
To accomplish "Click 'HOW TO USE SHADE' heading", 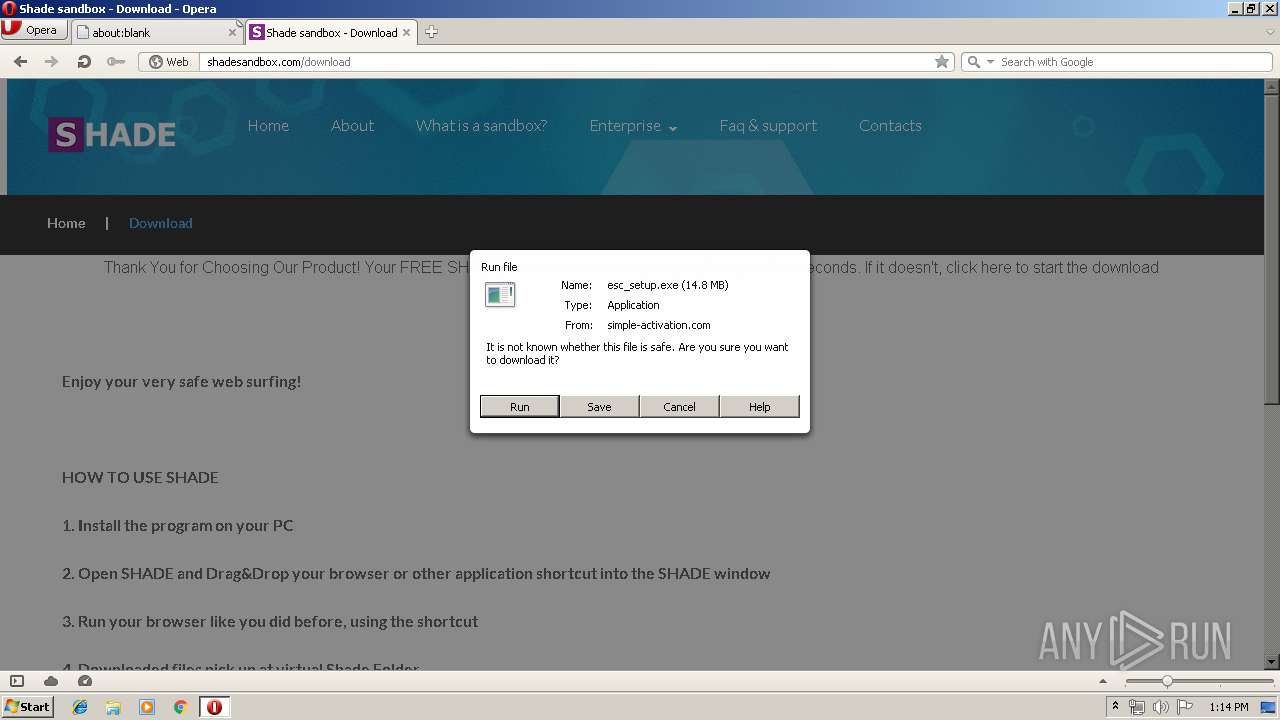I will [x=140, y=477].
